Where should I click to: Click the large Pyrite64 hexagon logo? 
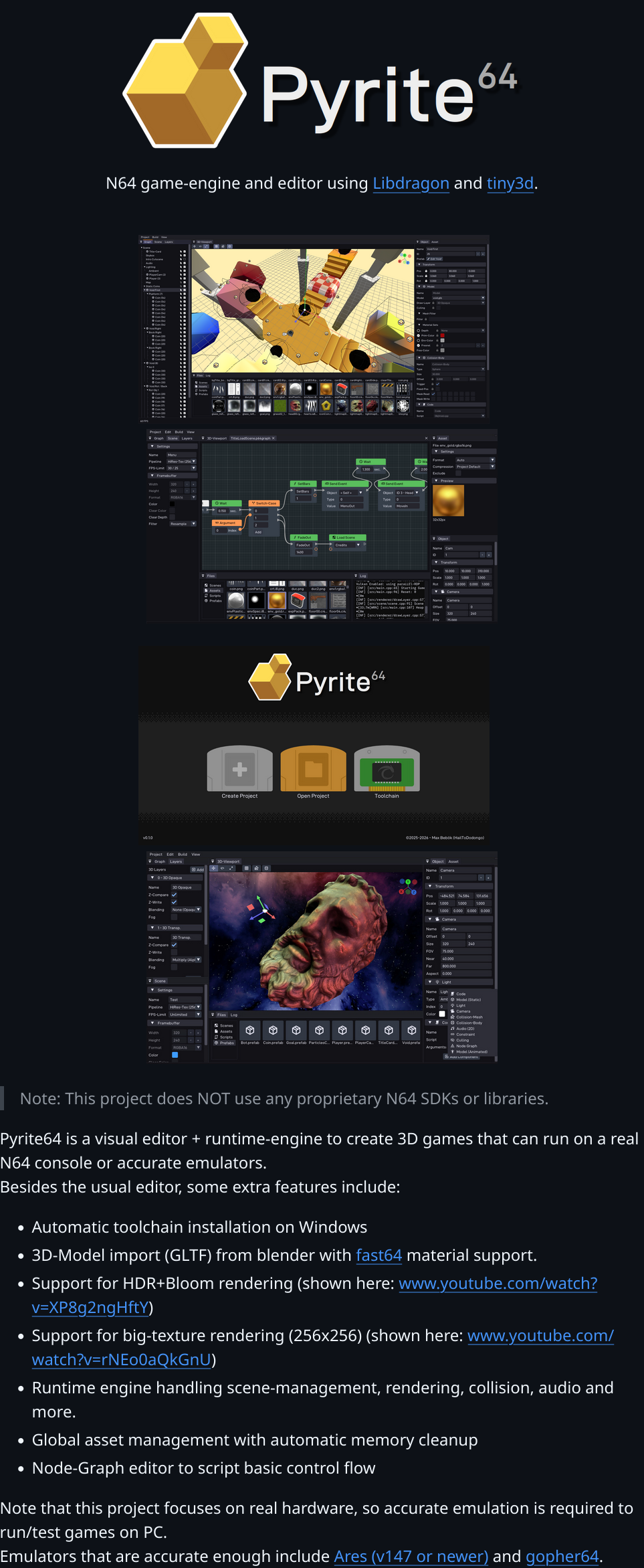pyautogui.click(x=186, y=80)
